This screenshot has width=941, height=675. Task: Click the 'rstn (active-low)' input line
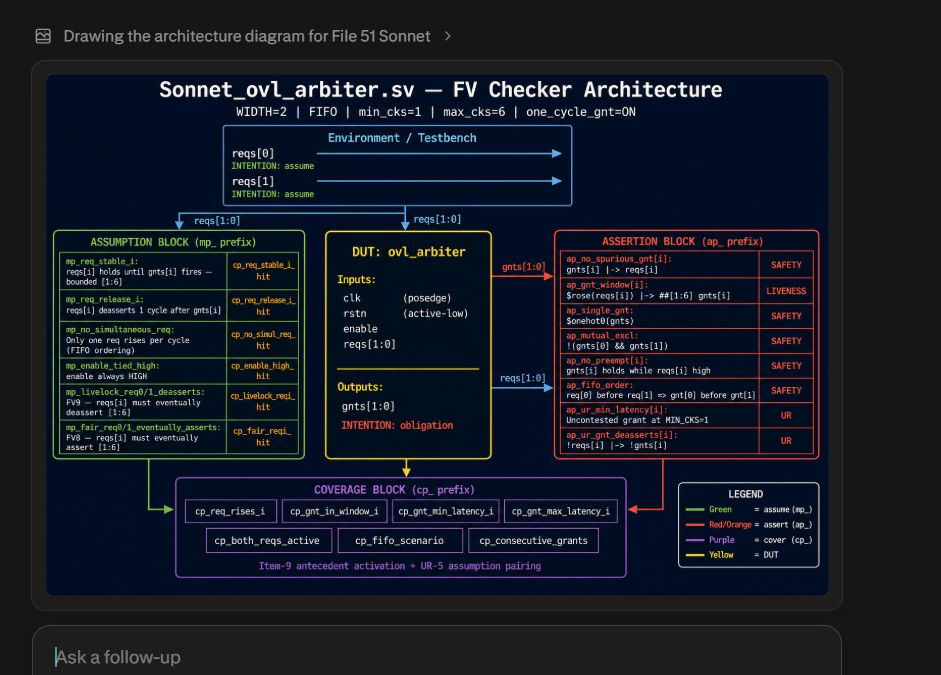pyautogui.click(x=405, y=313)
